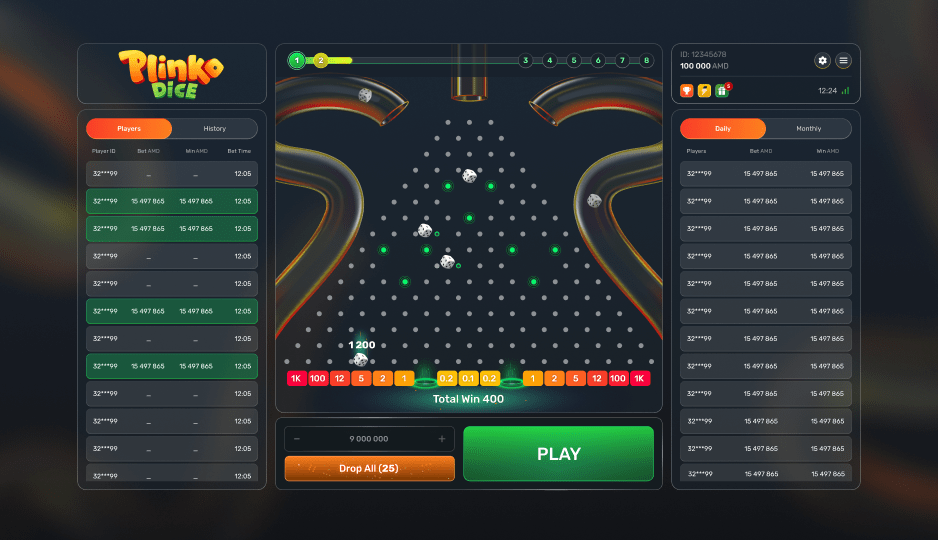Image resolution: width=938 pixels, height=540 pixels.
Task: Open the hamburger menu icon
Action: tap(843, 60)
